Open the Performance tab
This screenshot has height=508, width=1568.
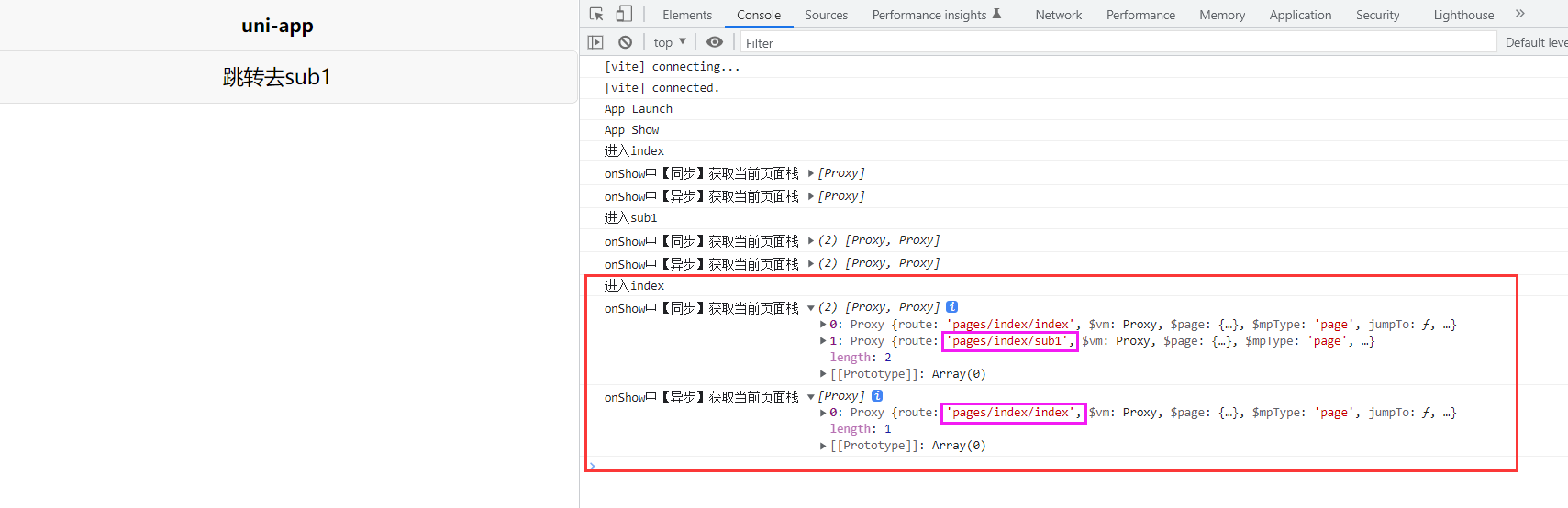click(x=1140, y=15)
